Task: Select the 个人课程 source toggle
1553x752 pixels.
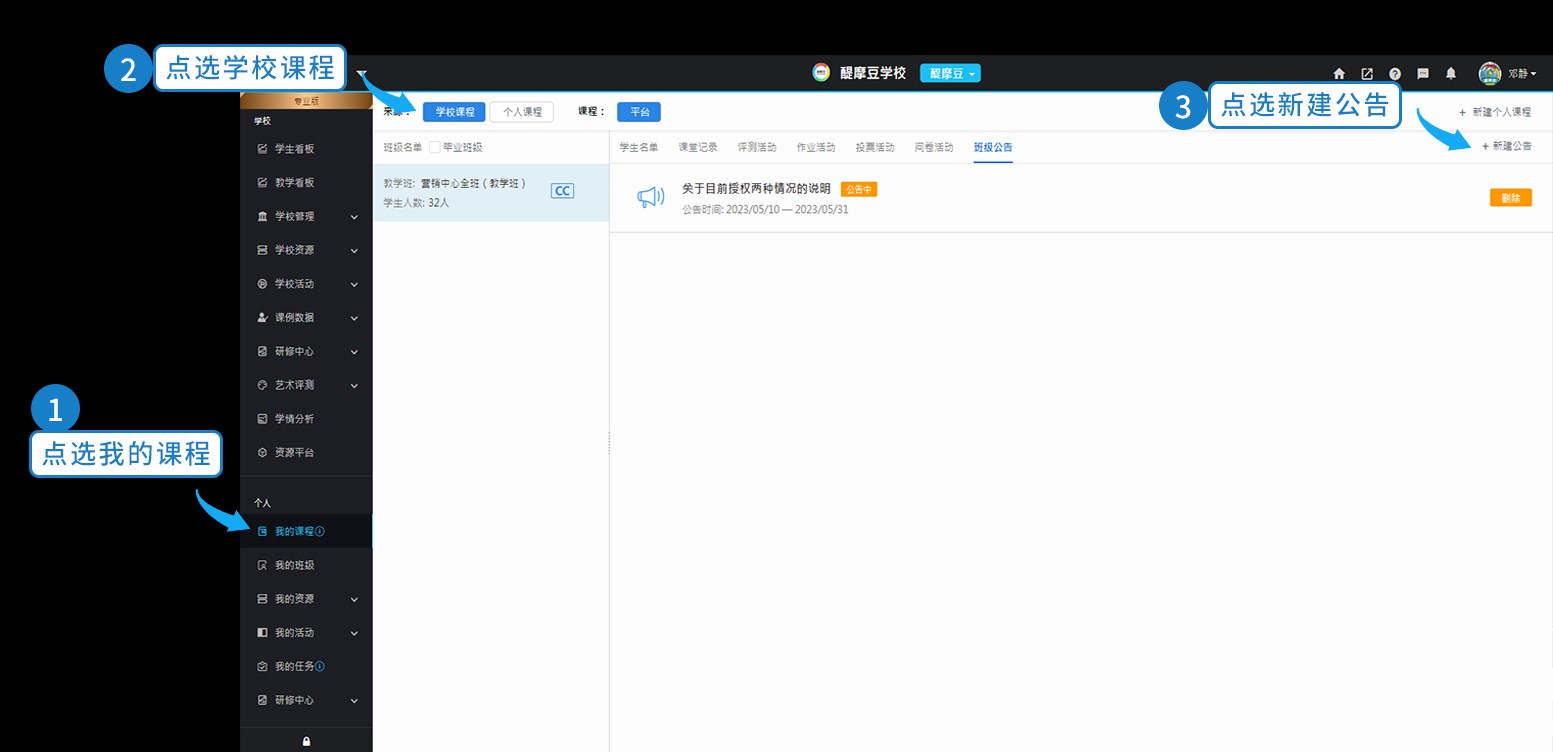Action: tap(521, 112)
